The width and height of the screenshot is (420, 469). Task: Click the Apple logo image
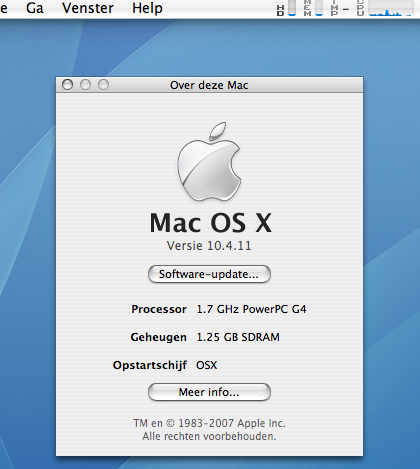pos(209,162)
